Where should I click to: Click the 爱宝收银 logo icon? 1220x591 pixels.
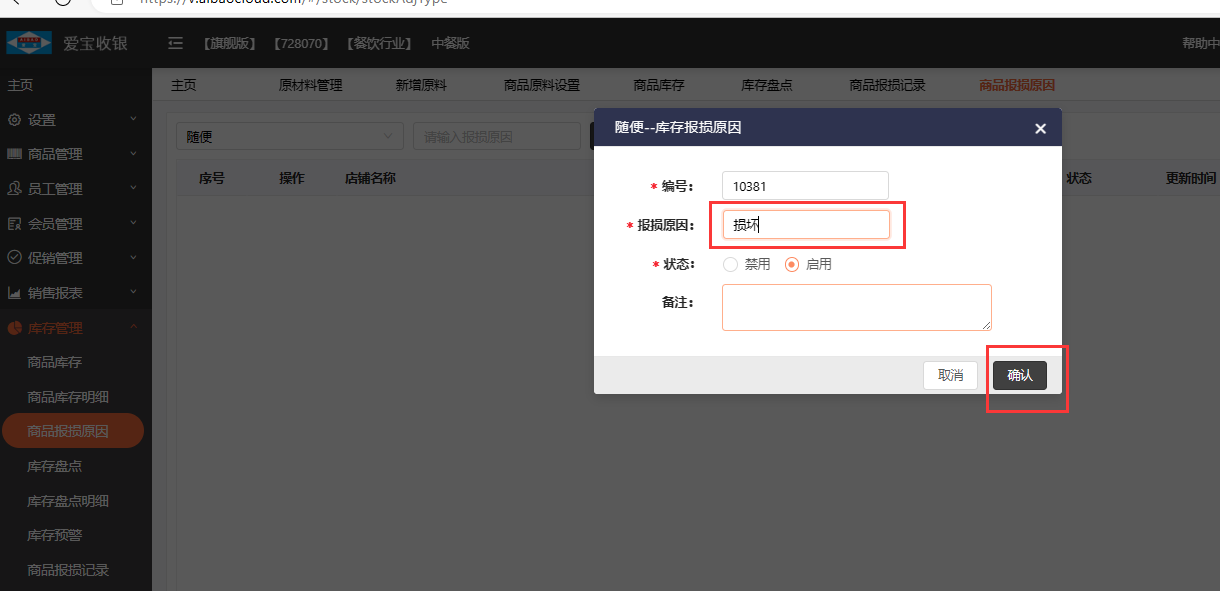pos(29,44)
